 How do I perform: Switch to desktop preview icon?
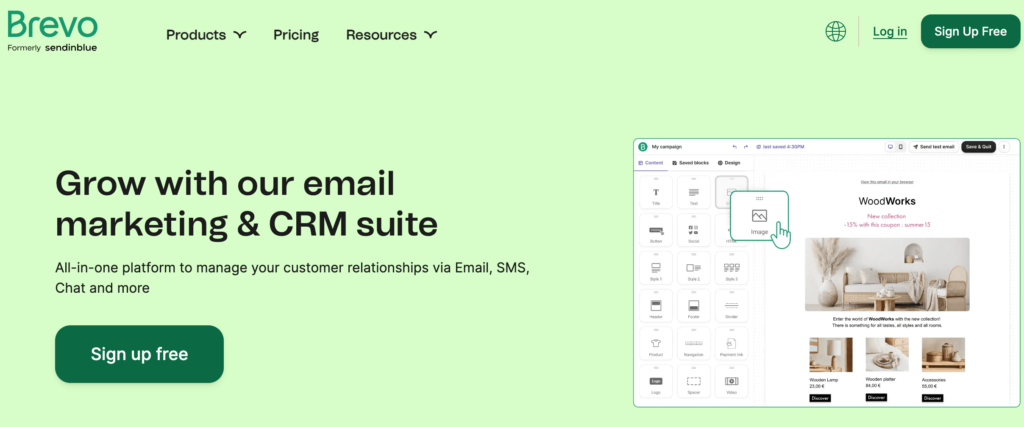click(889, 147)
